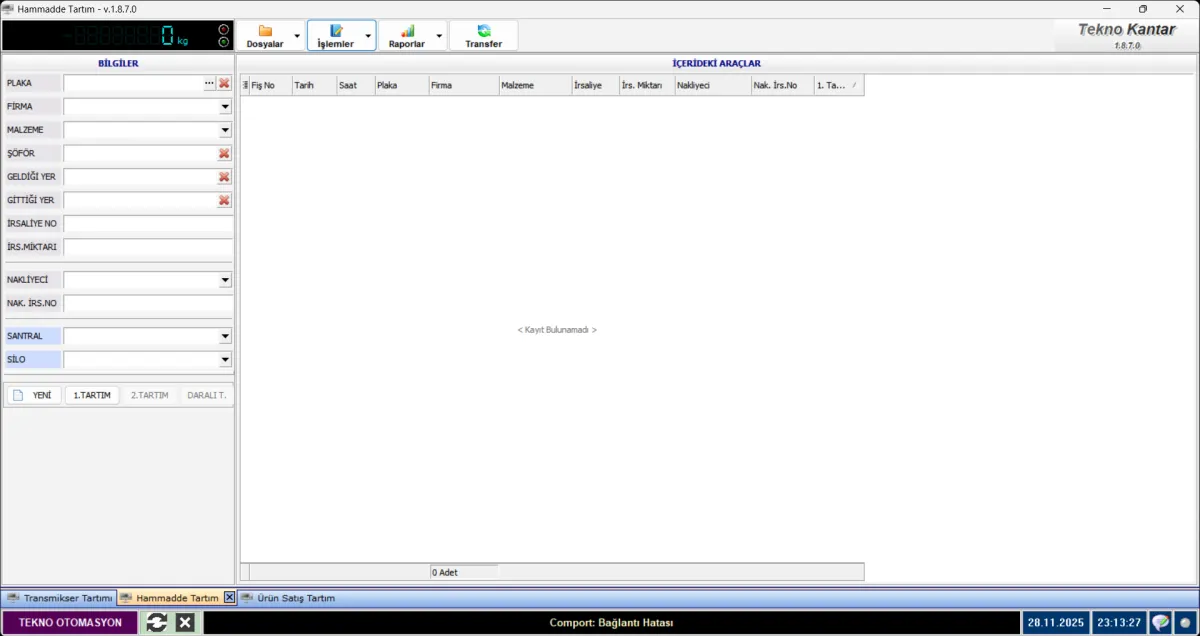Viewport: 1200px width, 636px height.
Task: Click the round indicator icon beside chat bubble
Action: 1185,623
